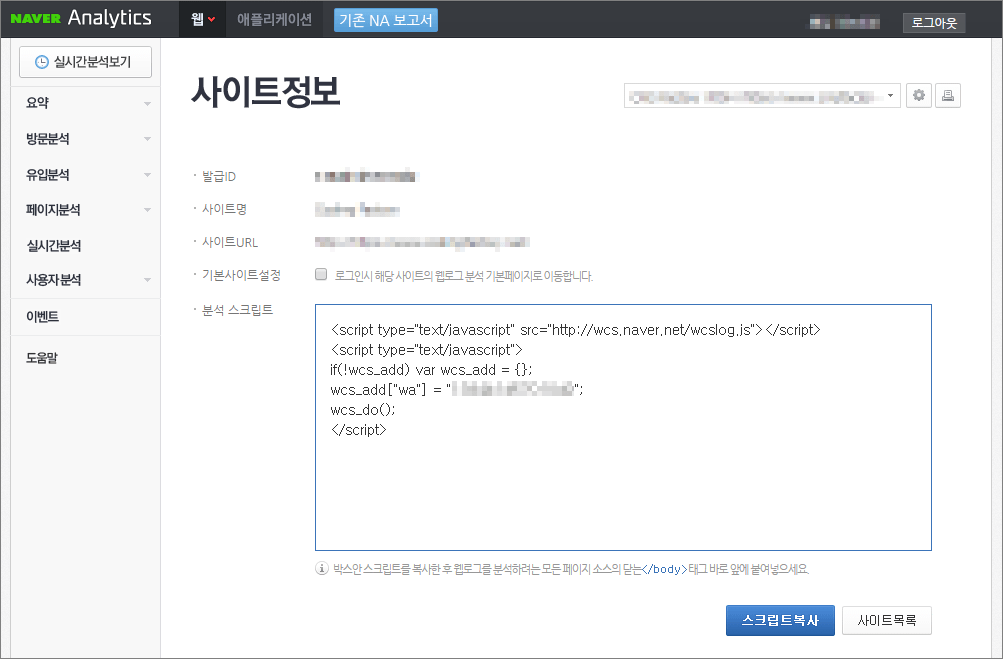
Task: Click the 사이트명 label
Action: [225, 209]
